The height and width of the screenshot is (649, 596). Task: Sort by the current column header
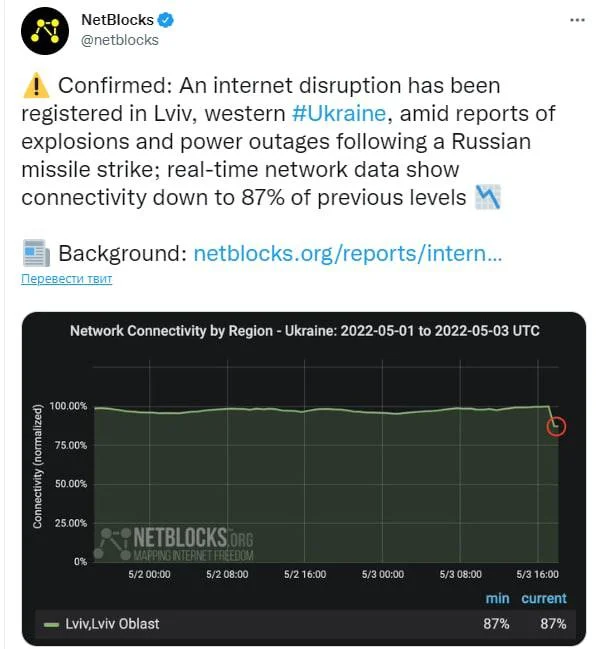click(544, 599)
